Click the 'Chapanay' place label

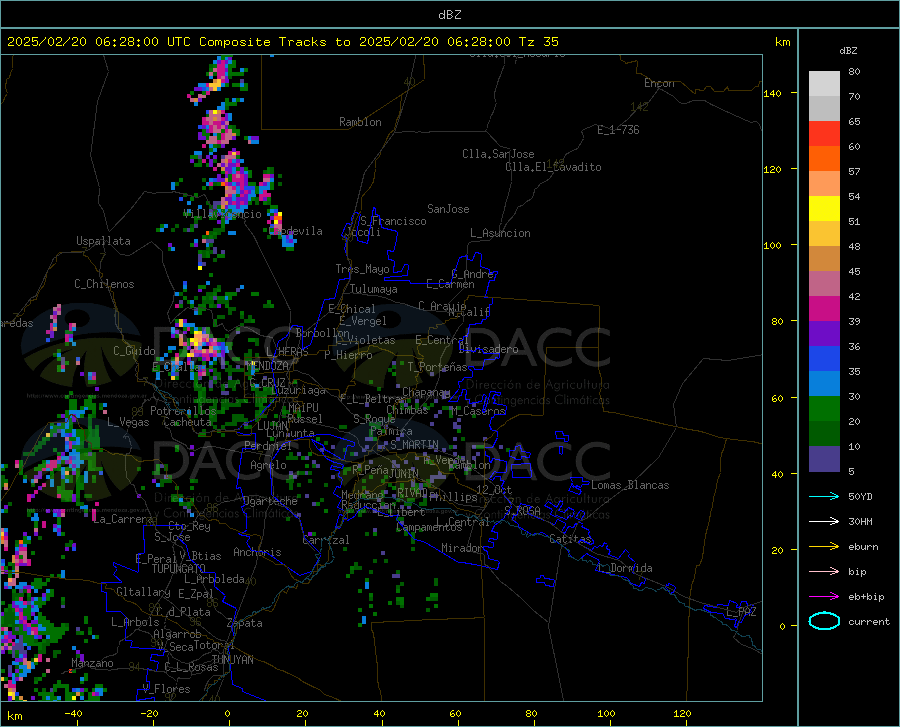(426, 392)
